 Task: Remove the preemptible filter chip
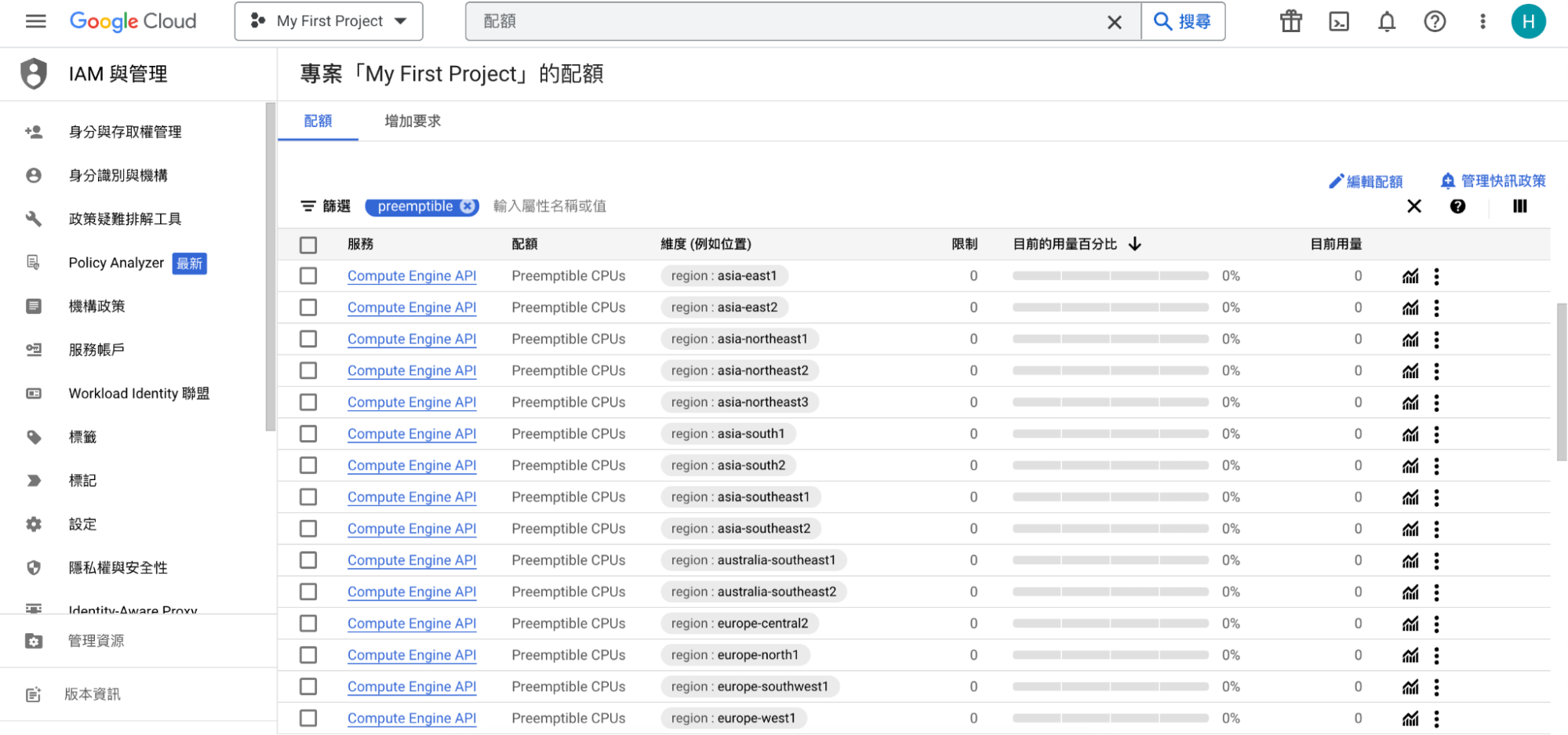[467, 206]
